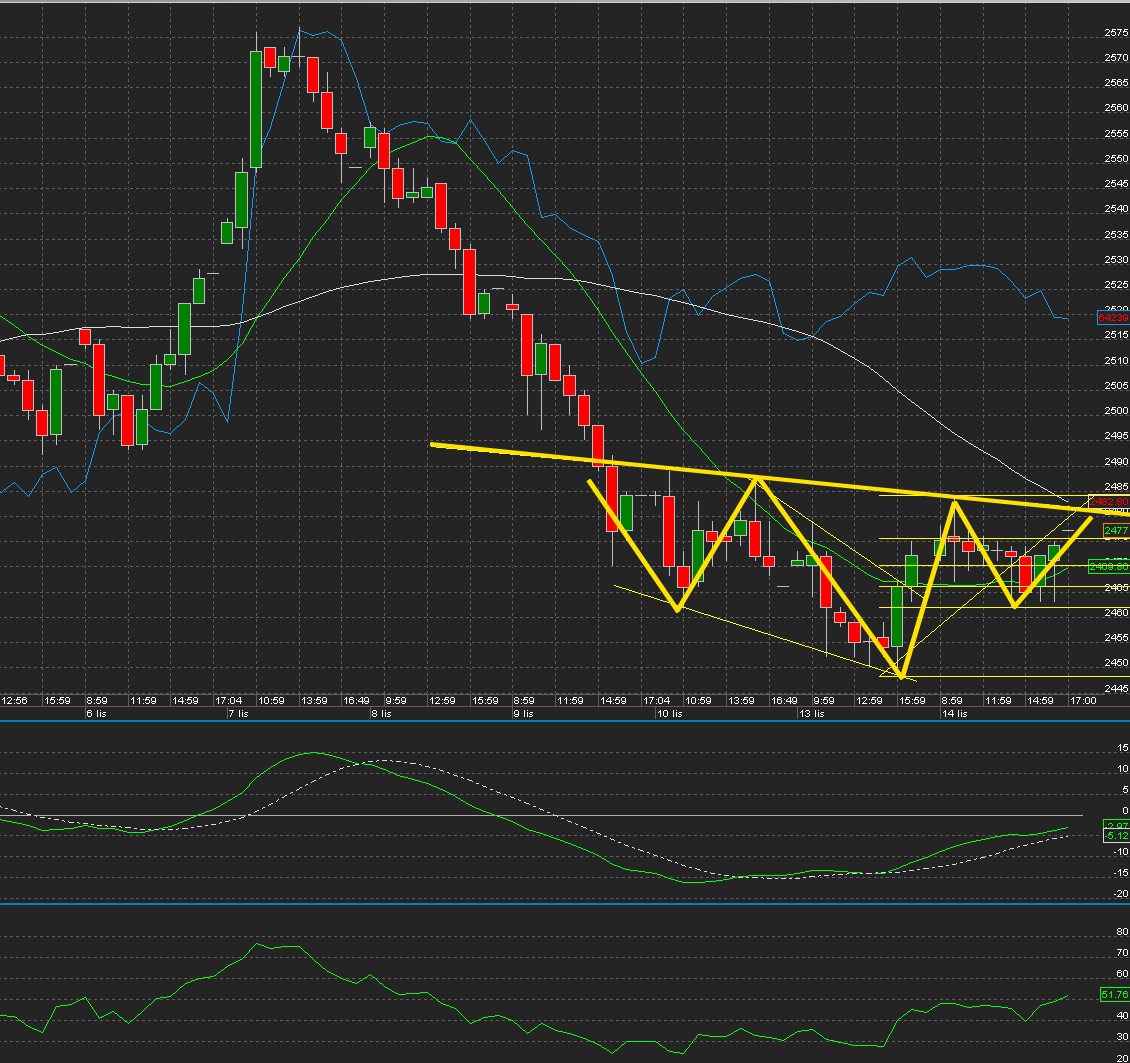Click the red 2482.80 price label
The image size is (1130, 1063).
[1113, 502]
